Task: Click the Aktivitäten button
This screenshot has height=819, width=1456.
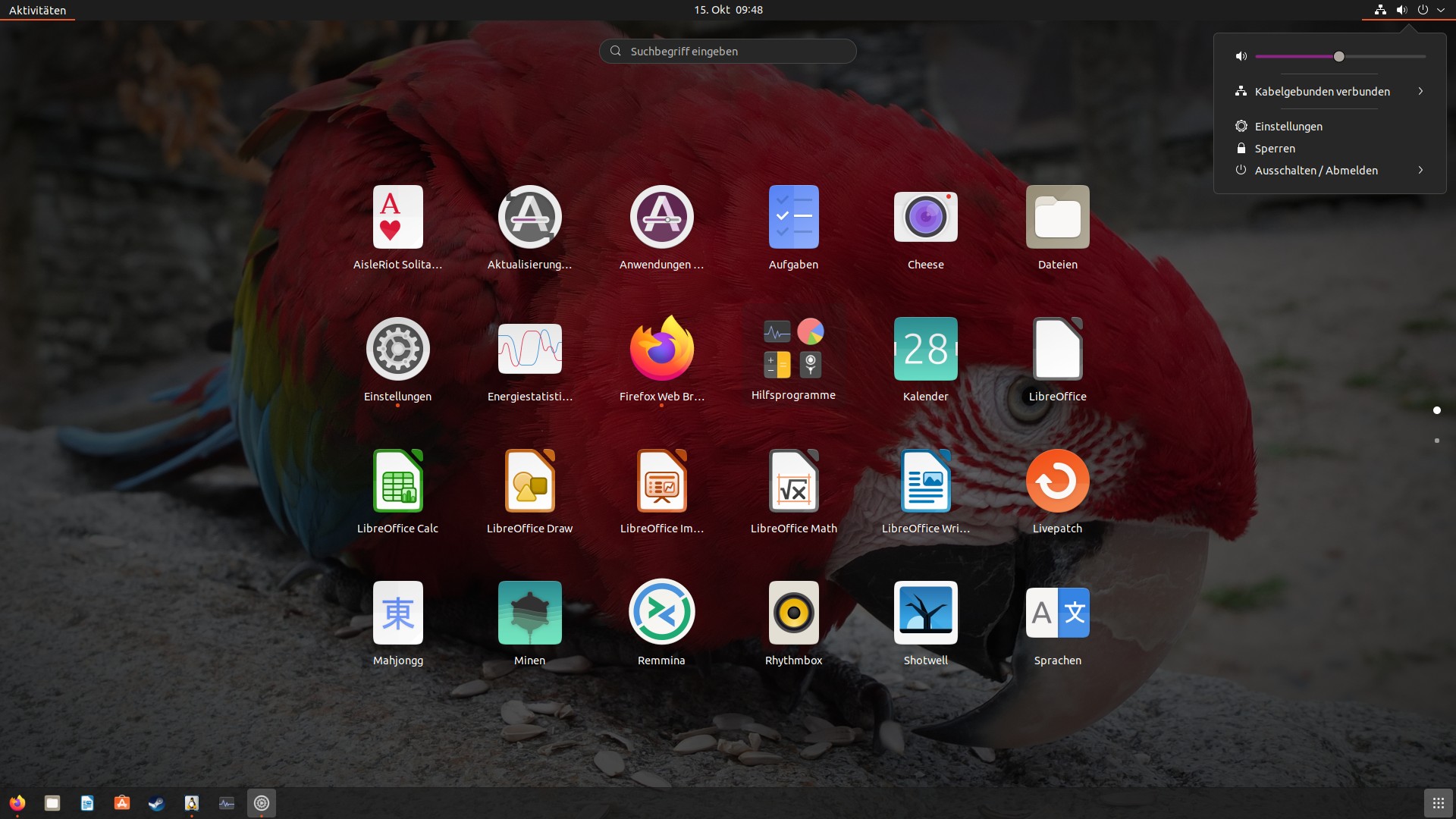Action: coord(37,10)
